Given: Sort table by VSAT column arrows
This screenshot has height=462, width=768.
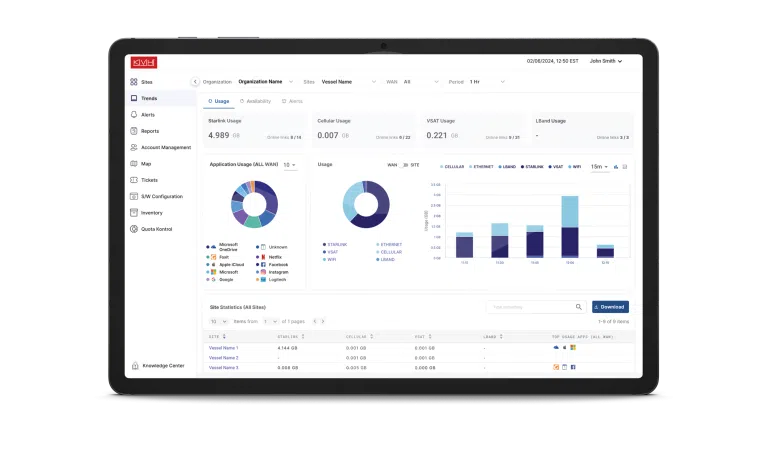Looking at the screenshot, I should [430, 337].
